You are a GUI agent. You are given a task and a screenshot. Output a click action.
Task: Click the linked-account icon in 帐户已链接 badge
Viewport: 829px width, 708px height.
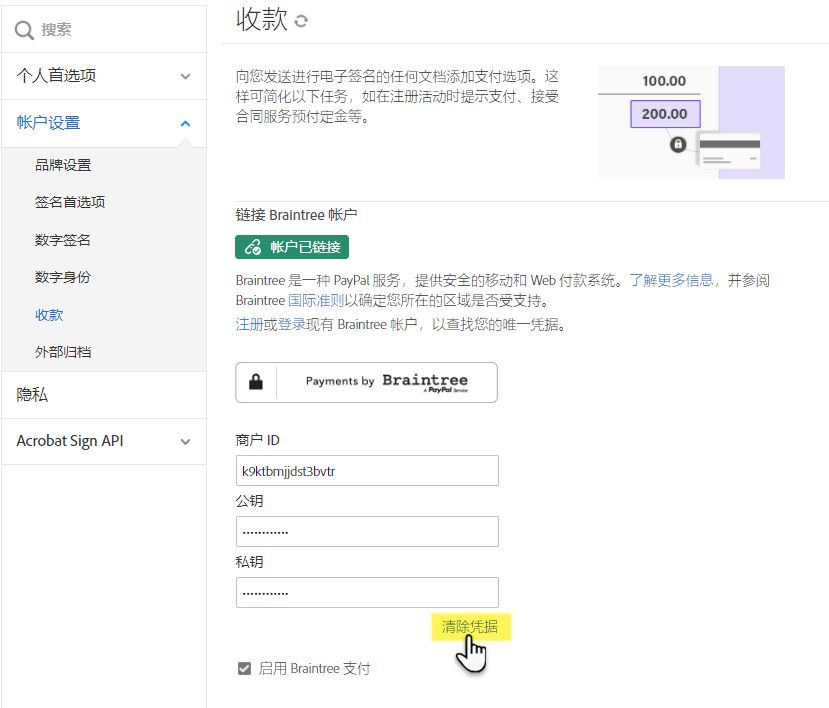pos(252,247)
